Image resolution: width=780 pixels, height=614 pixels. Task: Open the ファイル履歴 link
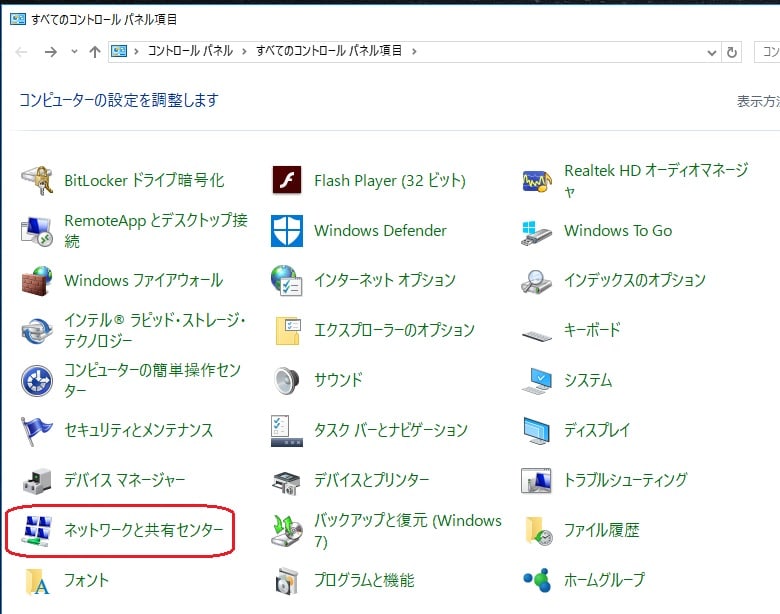tap(602, 530)
